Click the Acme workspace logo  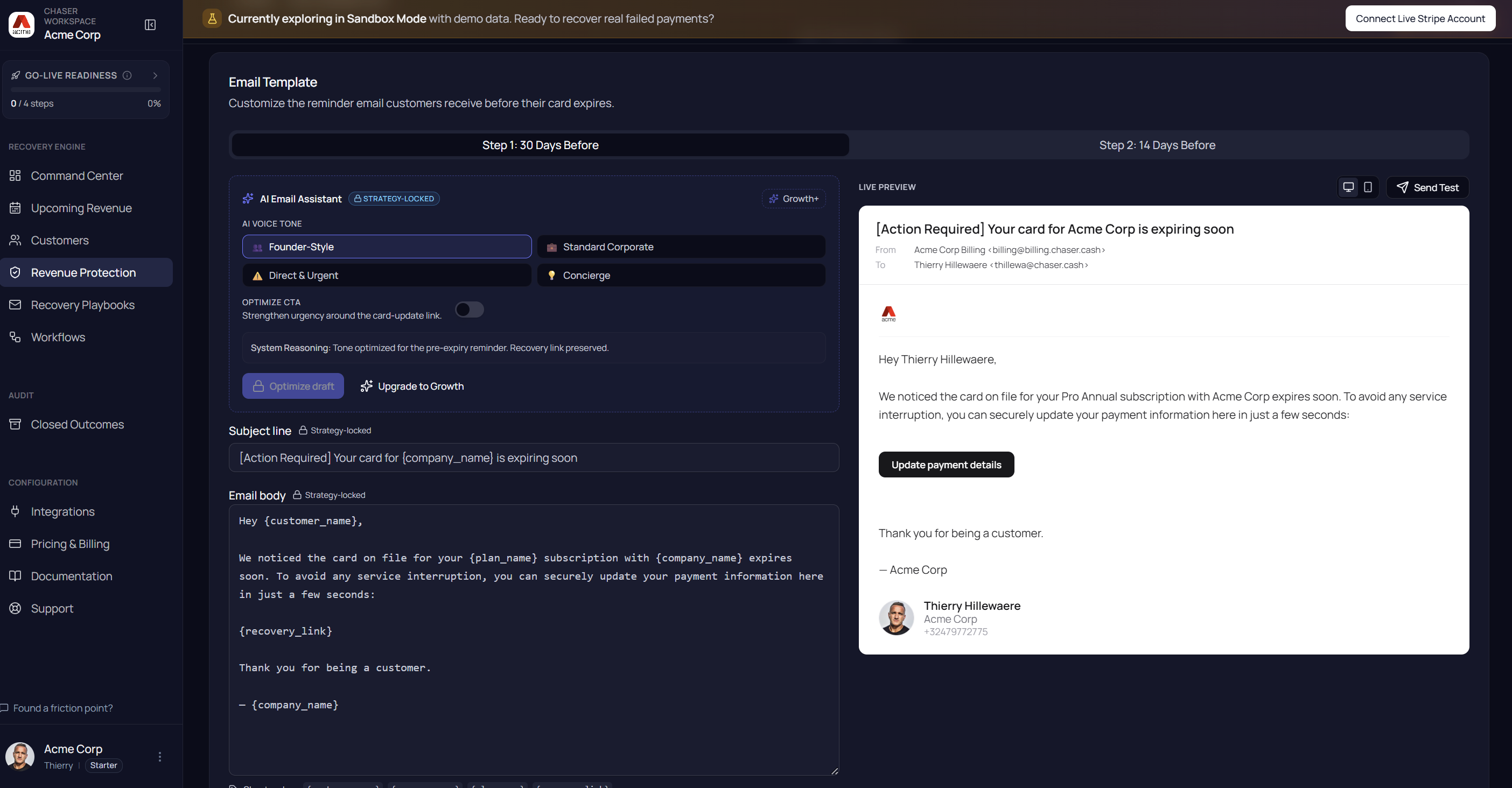click(x=22, y=25)
